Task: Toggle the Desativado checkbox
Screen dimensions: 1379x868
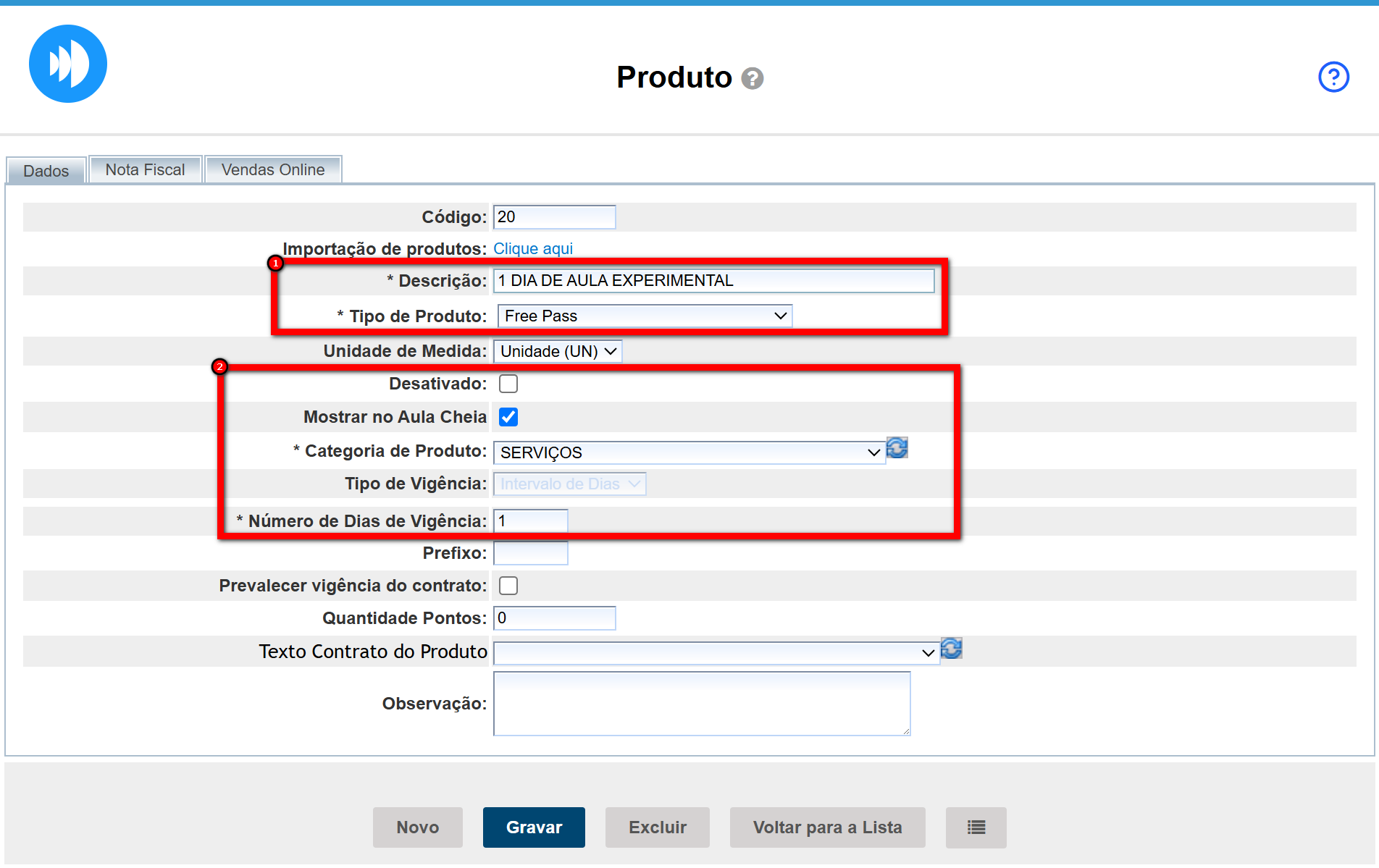Action: [x=508, y=384]
